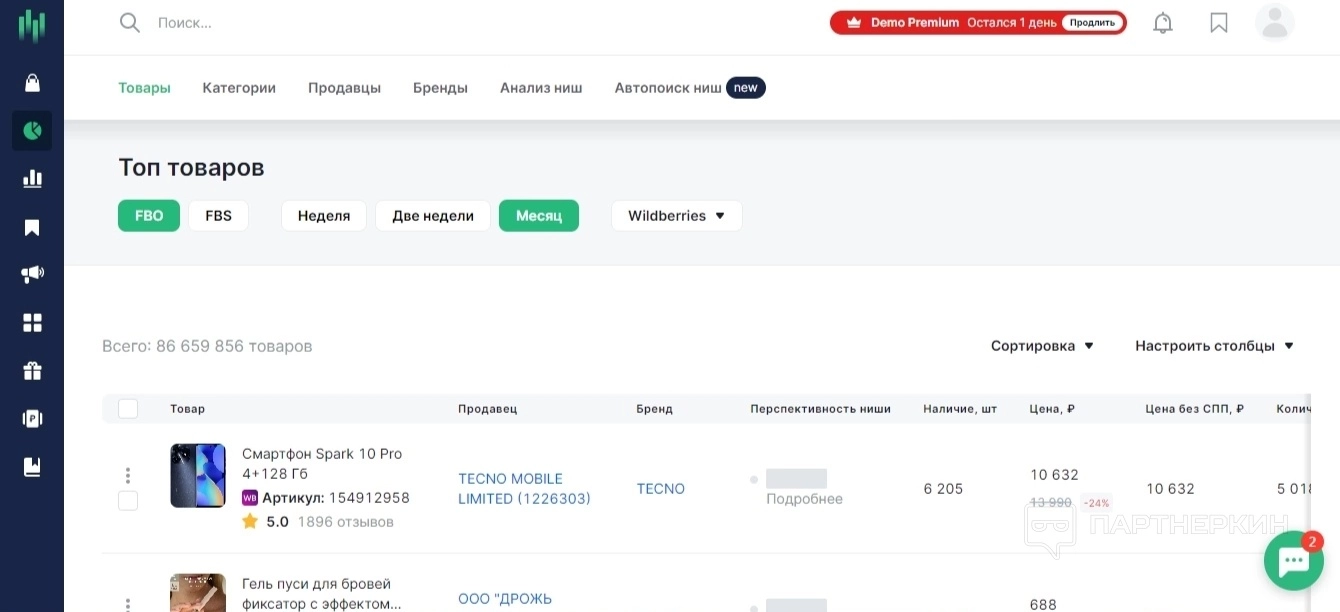The image size is (1340, 612).
Task: Open the Сортировка dropdown
Action: coord(1042,346)
